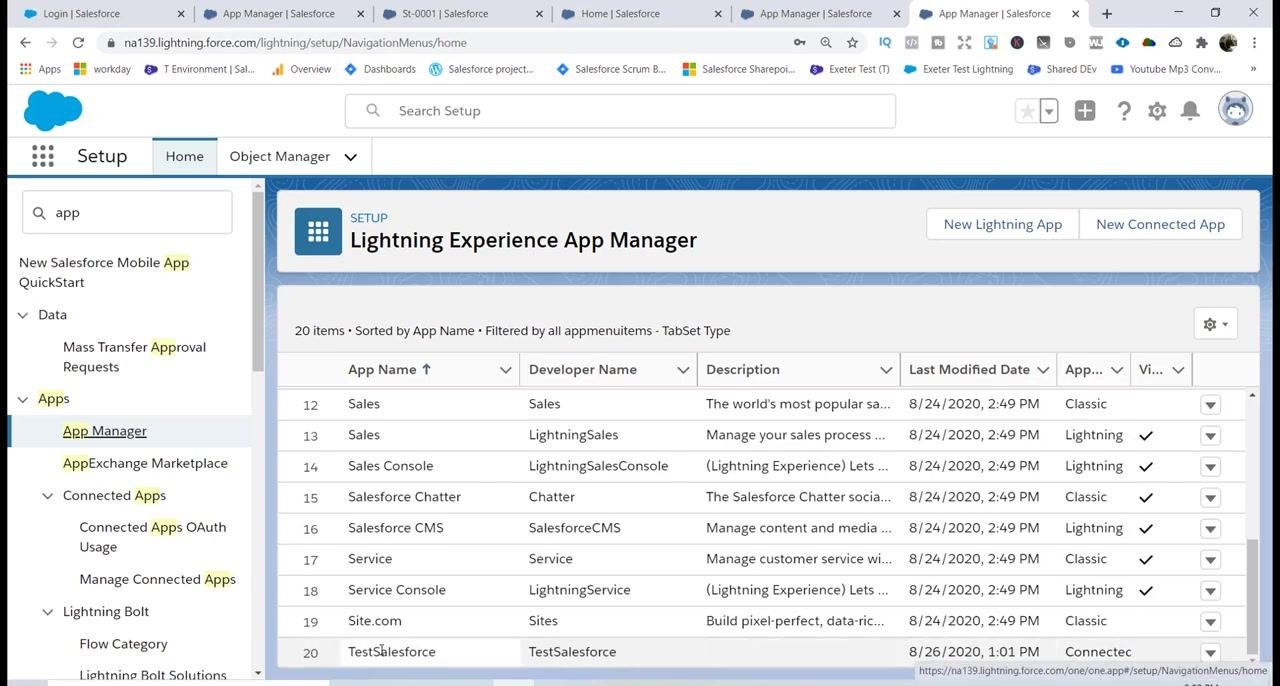Screen dimensions: 1280x686
Task: Open Manage Connected Apps
Action: tap(157, 579)
